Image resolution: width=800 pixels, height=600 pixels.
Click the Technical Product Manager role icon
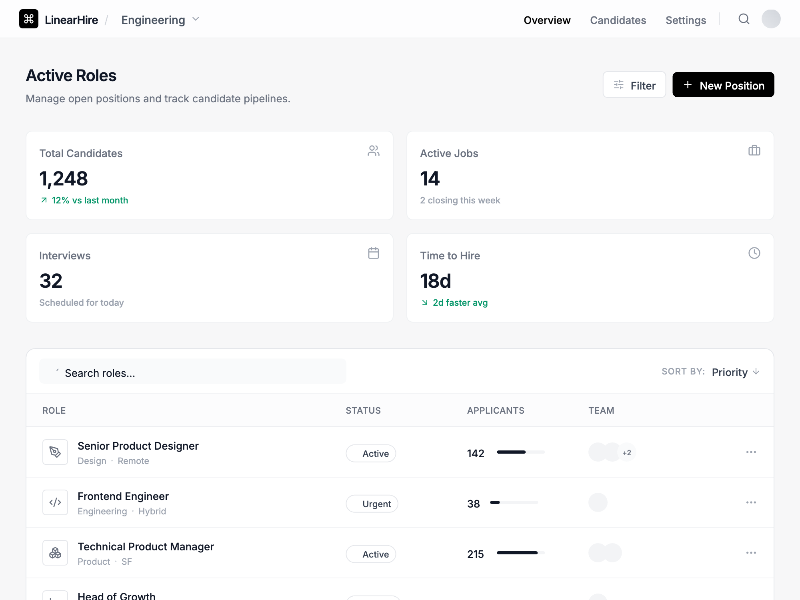coord(55,553)
